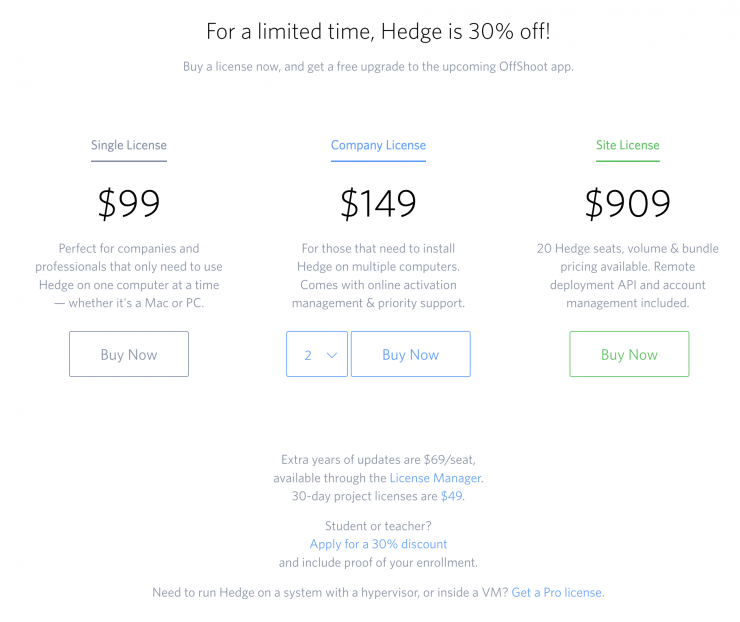
Task: Apply for a 30% discount
Action: click(378, 544)
